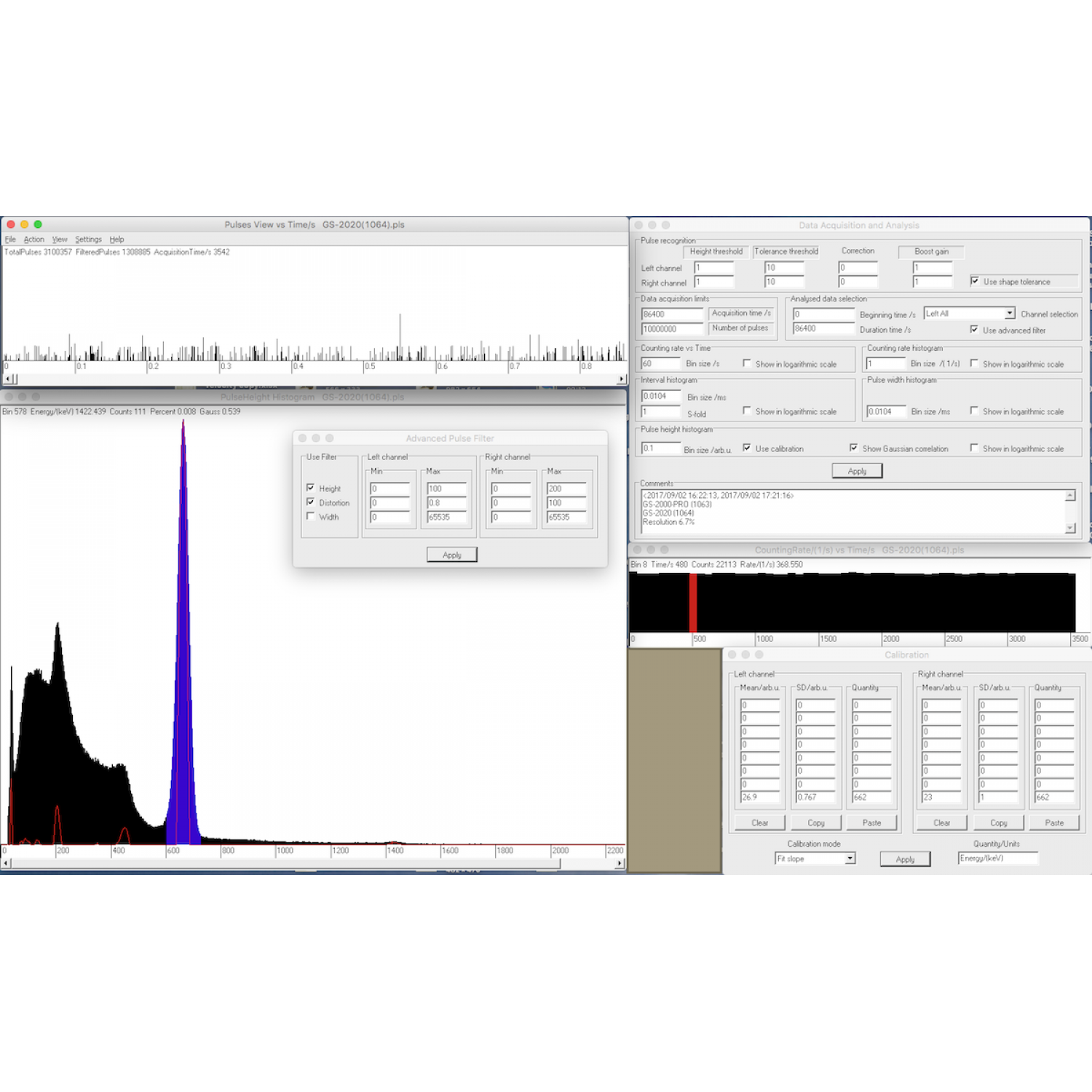Open the Channel selection dropdown

click(x=1009, y=313)
